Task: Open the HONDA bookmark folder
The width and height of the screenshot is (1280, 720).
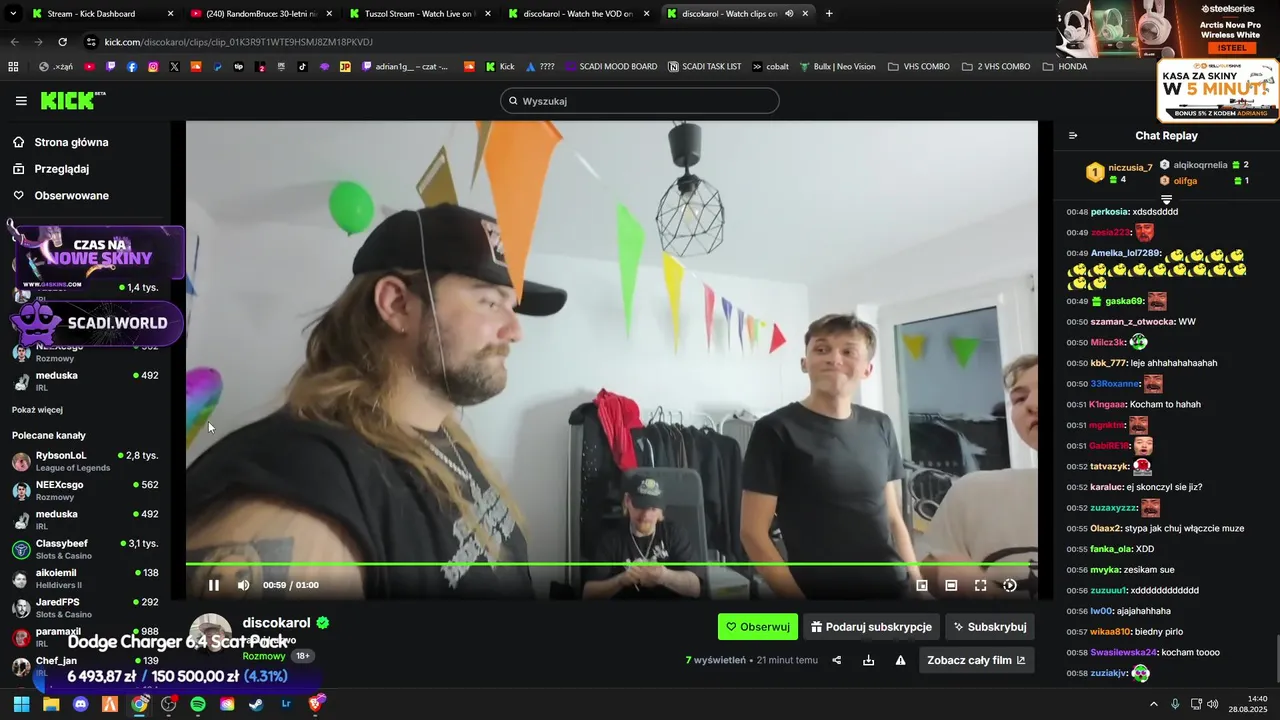Action: pos(1065,67)
